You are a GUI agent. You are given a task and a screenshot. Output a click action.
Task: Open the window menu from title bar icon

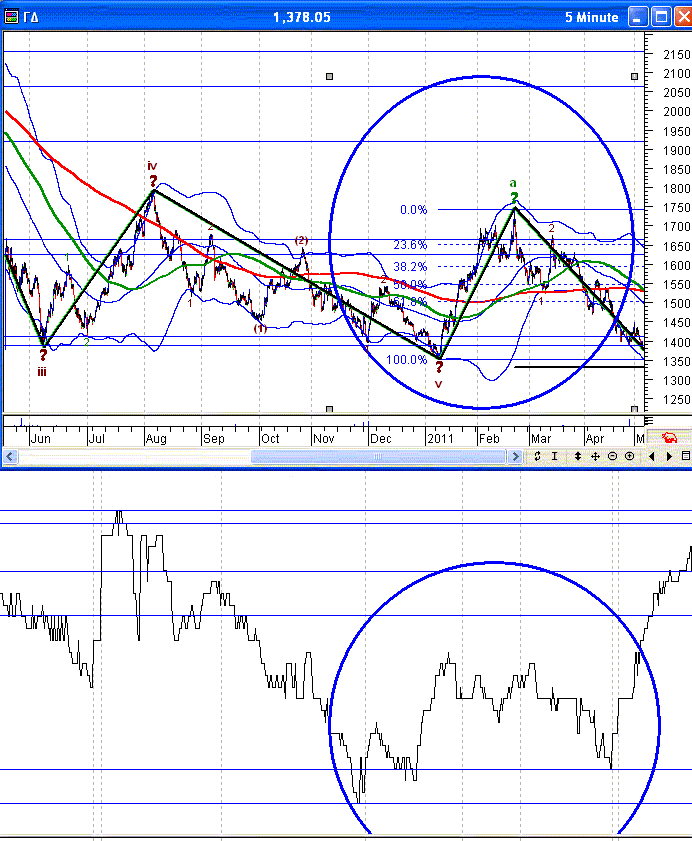12,17
